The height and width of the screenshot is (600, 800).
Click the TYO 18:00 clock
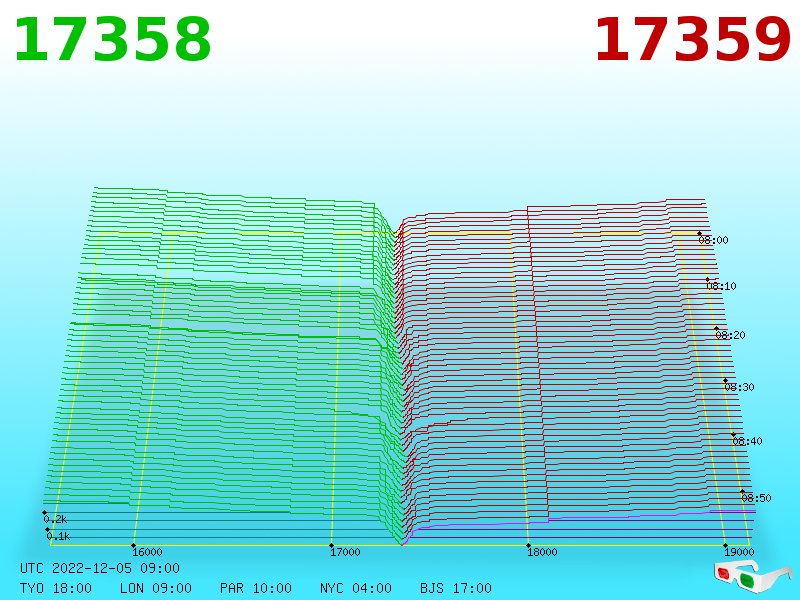[56, 588]
